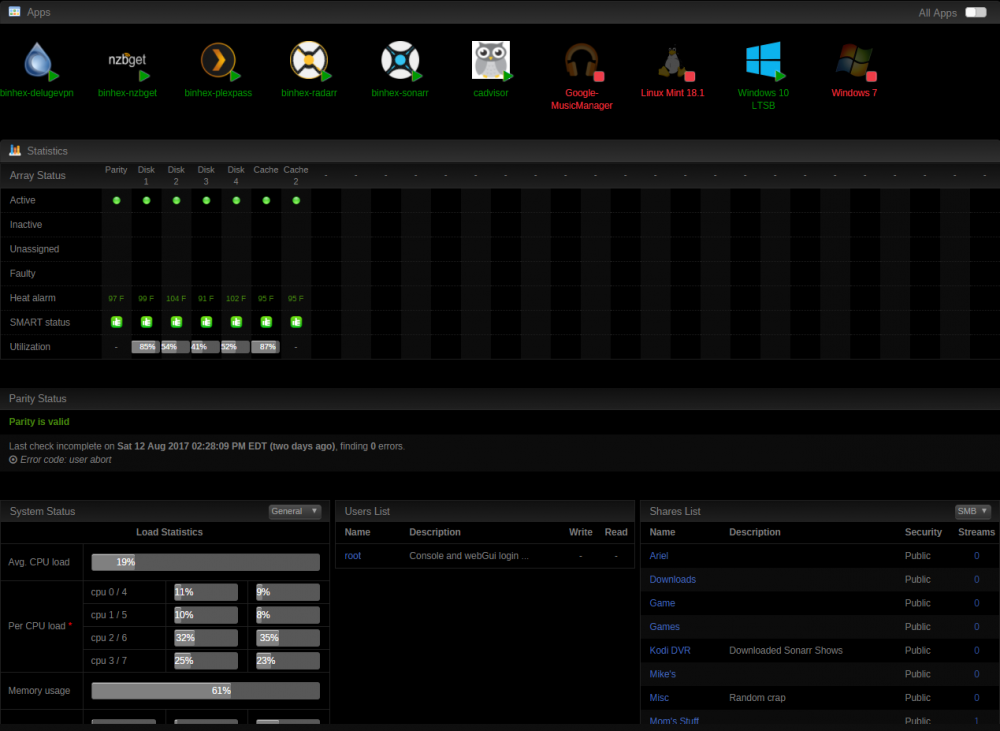
Task: Click the cpu 3 / 7 label
Action: [108, 660]
